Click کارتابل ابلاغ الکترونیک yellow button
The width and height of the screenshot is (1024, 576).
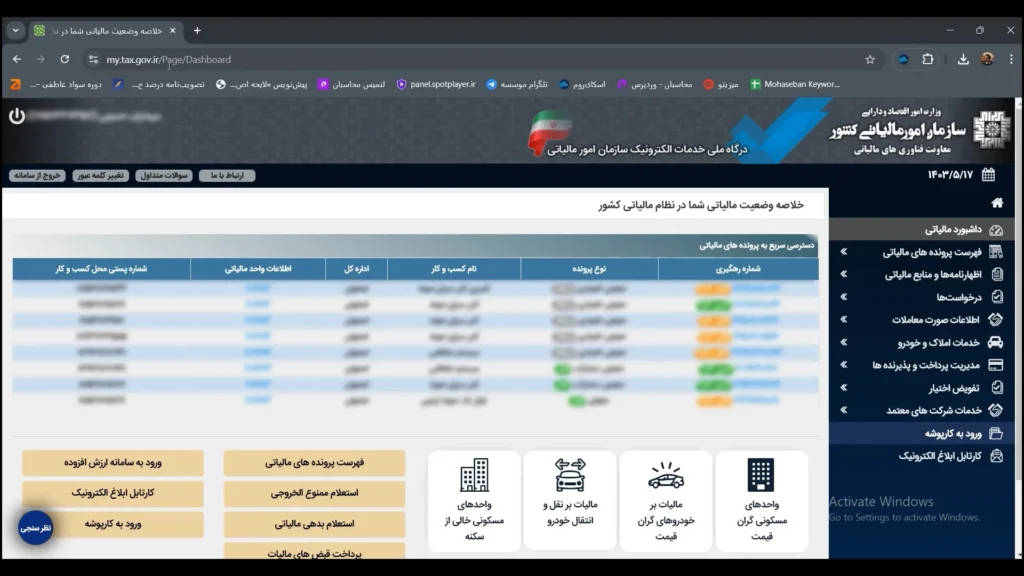point(113,493)
